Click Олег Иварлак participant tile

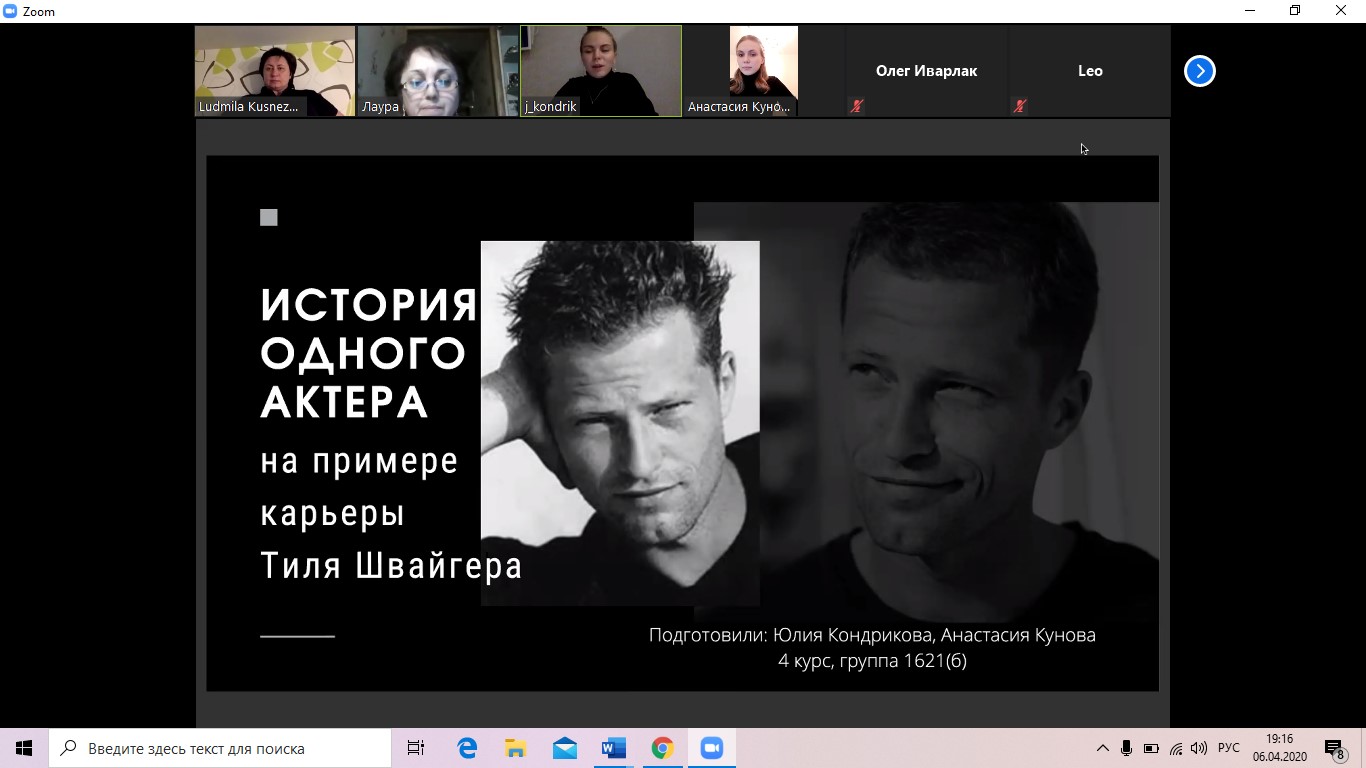coord(926,71)
